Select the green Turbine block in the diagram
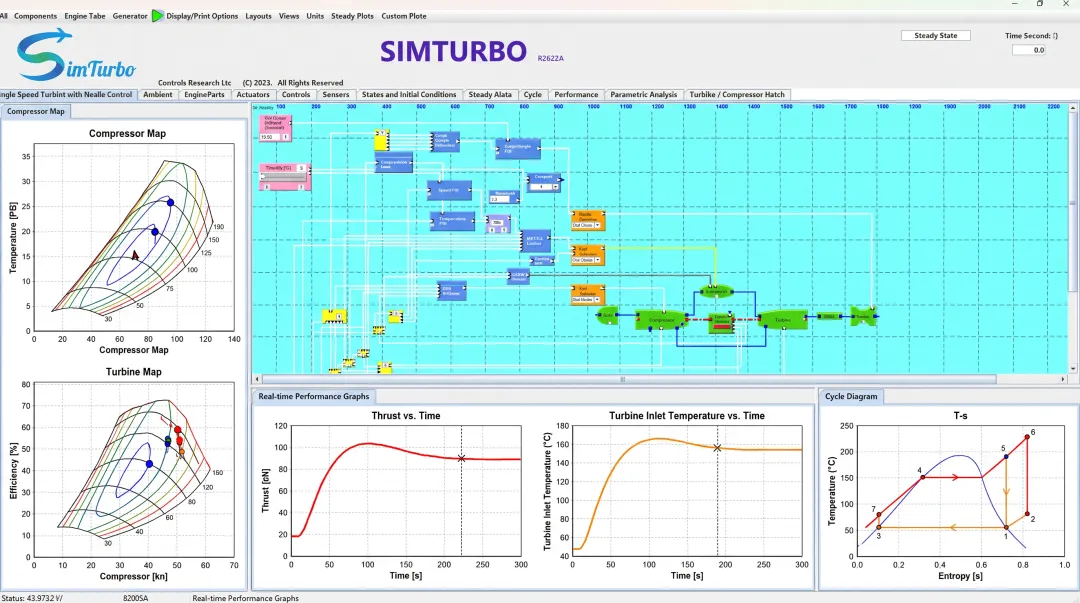 coord(782,319)
